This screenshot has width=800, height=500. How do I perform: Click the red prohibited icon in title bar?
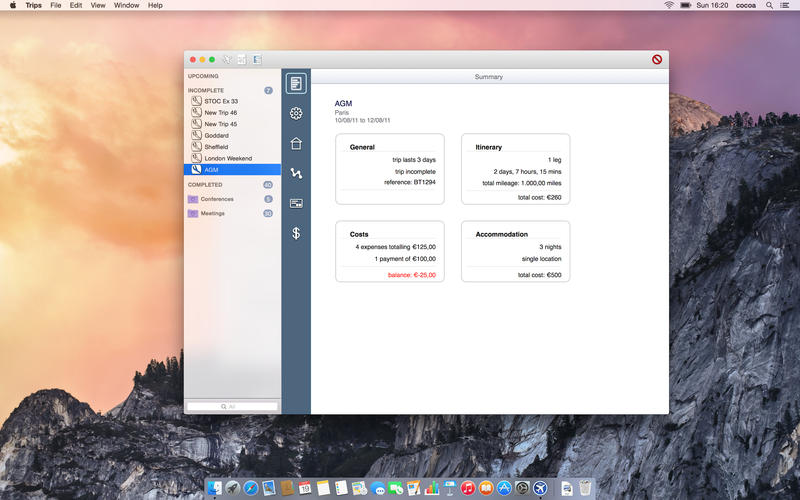click(x=657, y=60)
